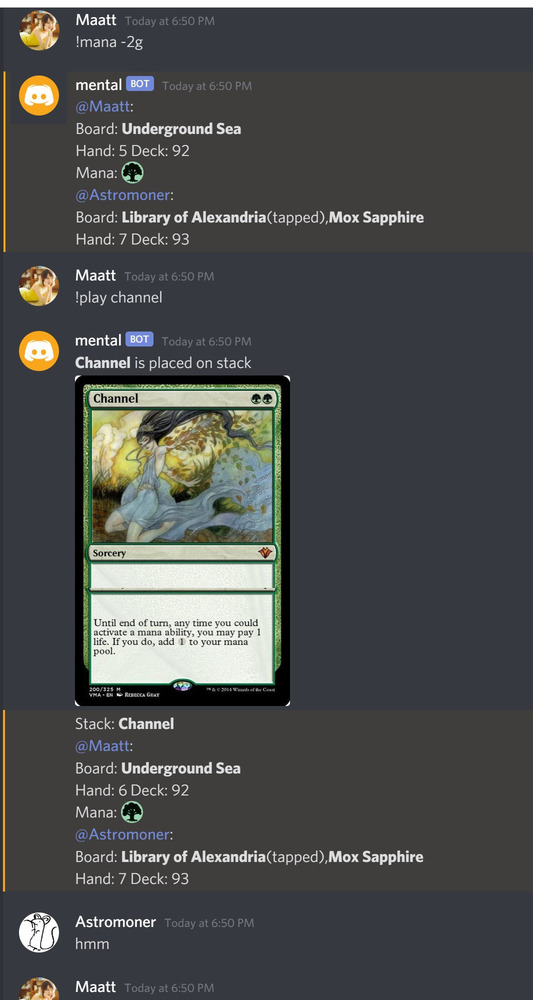Click the timestamp on !play channel message
This screenshot has width=533, height=1000.
(x=169, y=276)
